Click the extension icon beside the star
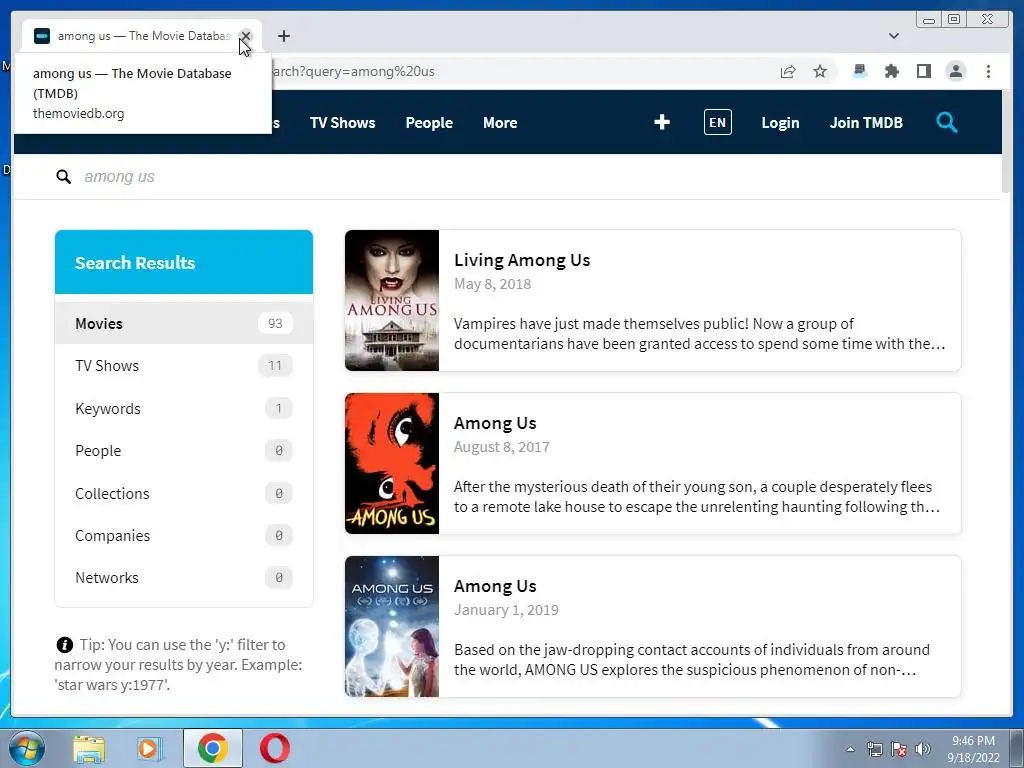Viewport: 1024px width, 768px height. pyautogui.click(x=859, y=71)
